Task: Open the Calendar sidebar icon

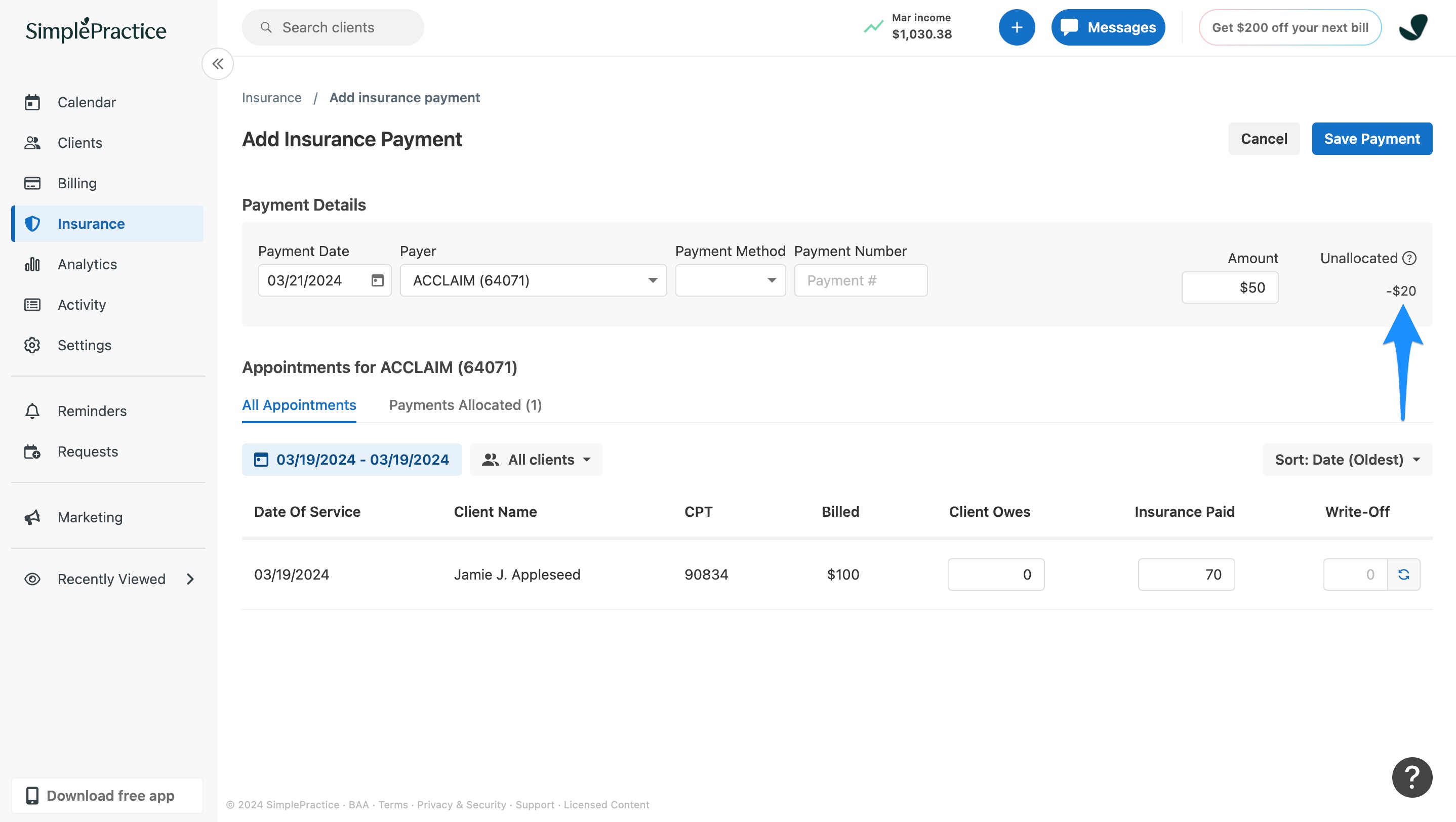Action: (32, 102)
